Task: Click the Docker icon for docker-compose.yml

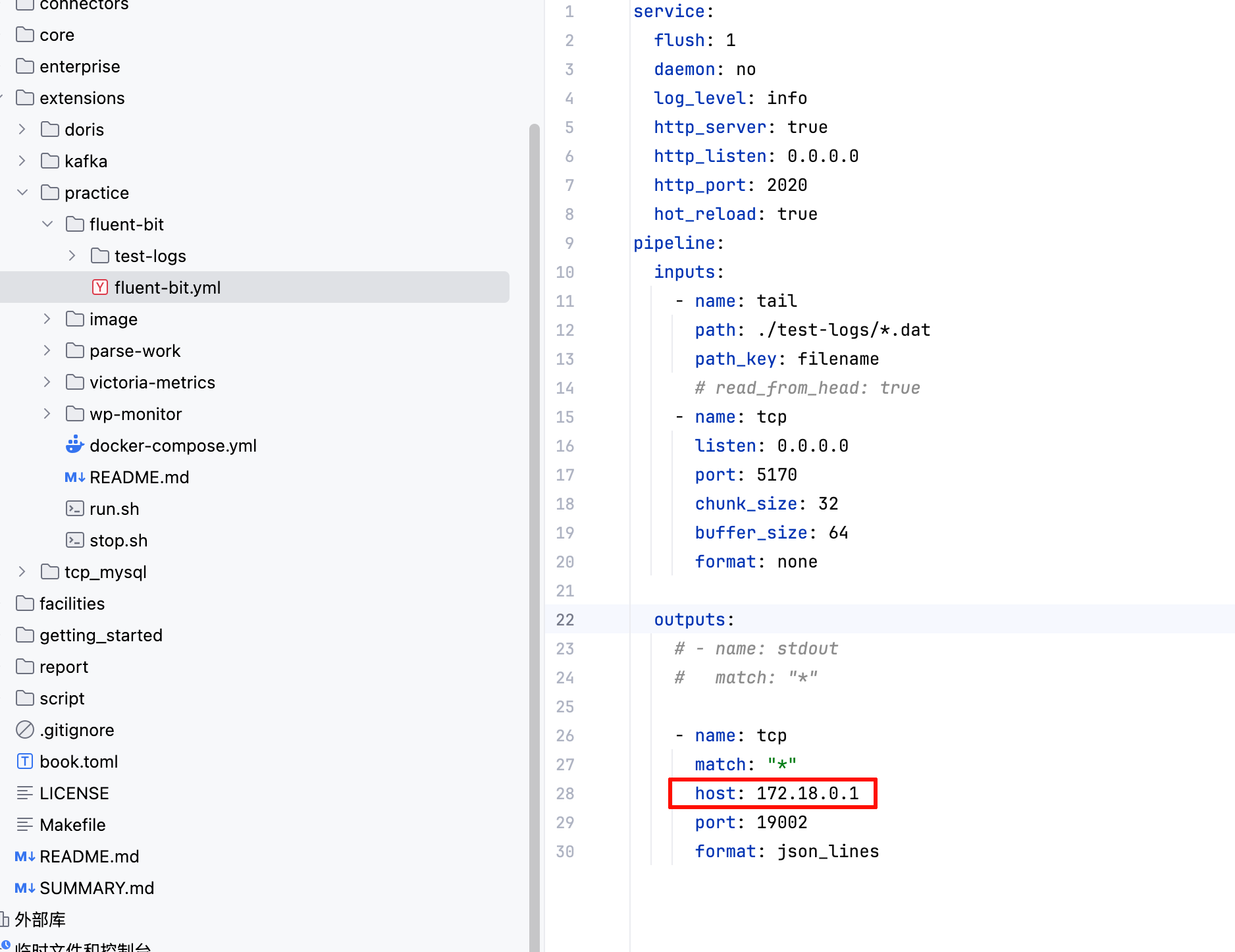Action: pos(74,445)
